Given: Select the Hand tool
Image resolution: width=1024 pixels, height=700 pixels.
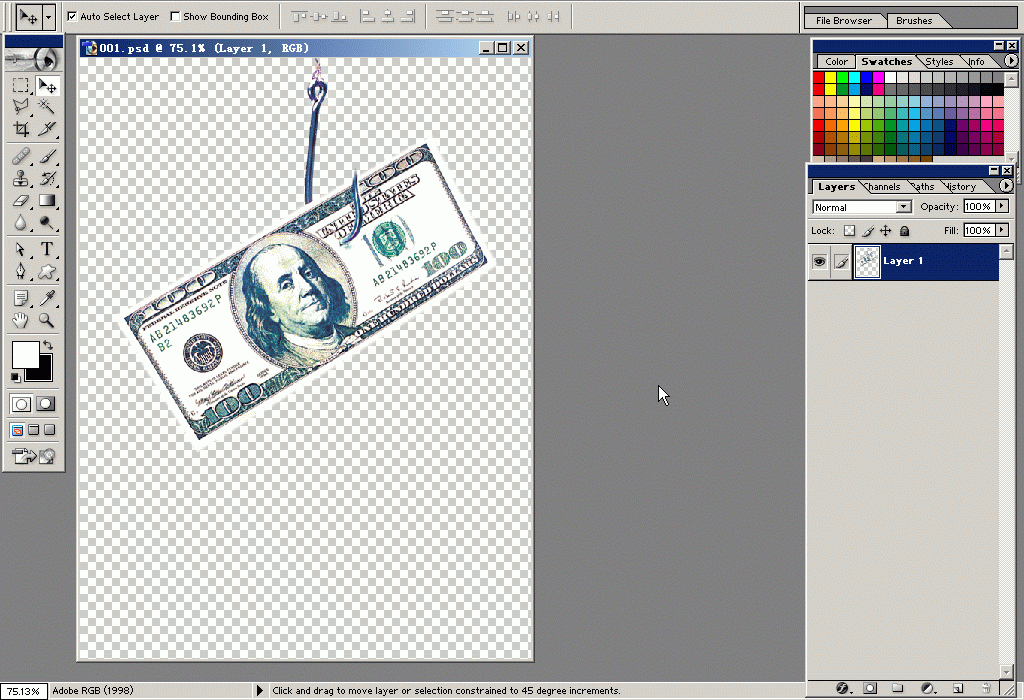Looking at the screenshot, I should click(21, 320).
